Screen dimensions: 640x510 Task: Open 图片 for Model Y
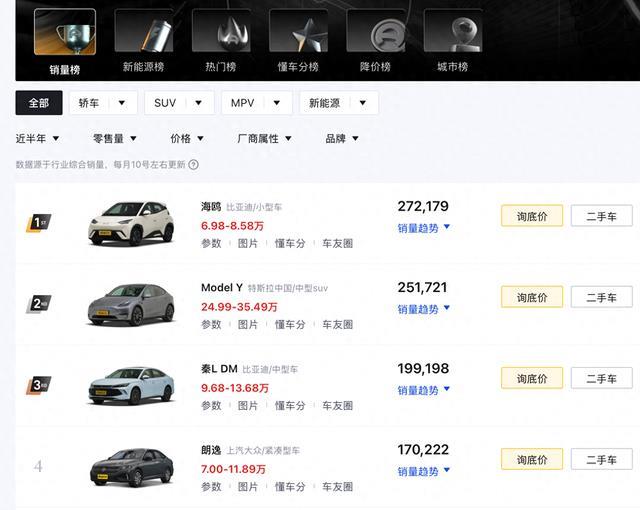coord(248,324)
